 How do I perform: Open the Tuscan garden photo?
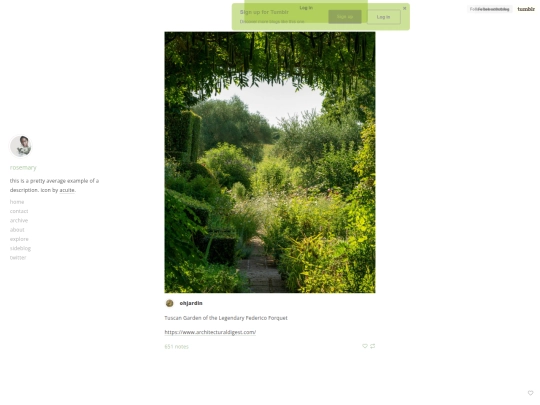(270, 162)
